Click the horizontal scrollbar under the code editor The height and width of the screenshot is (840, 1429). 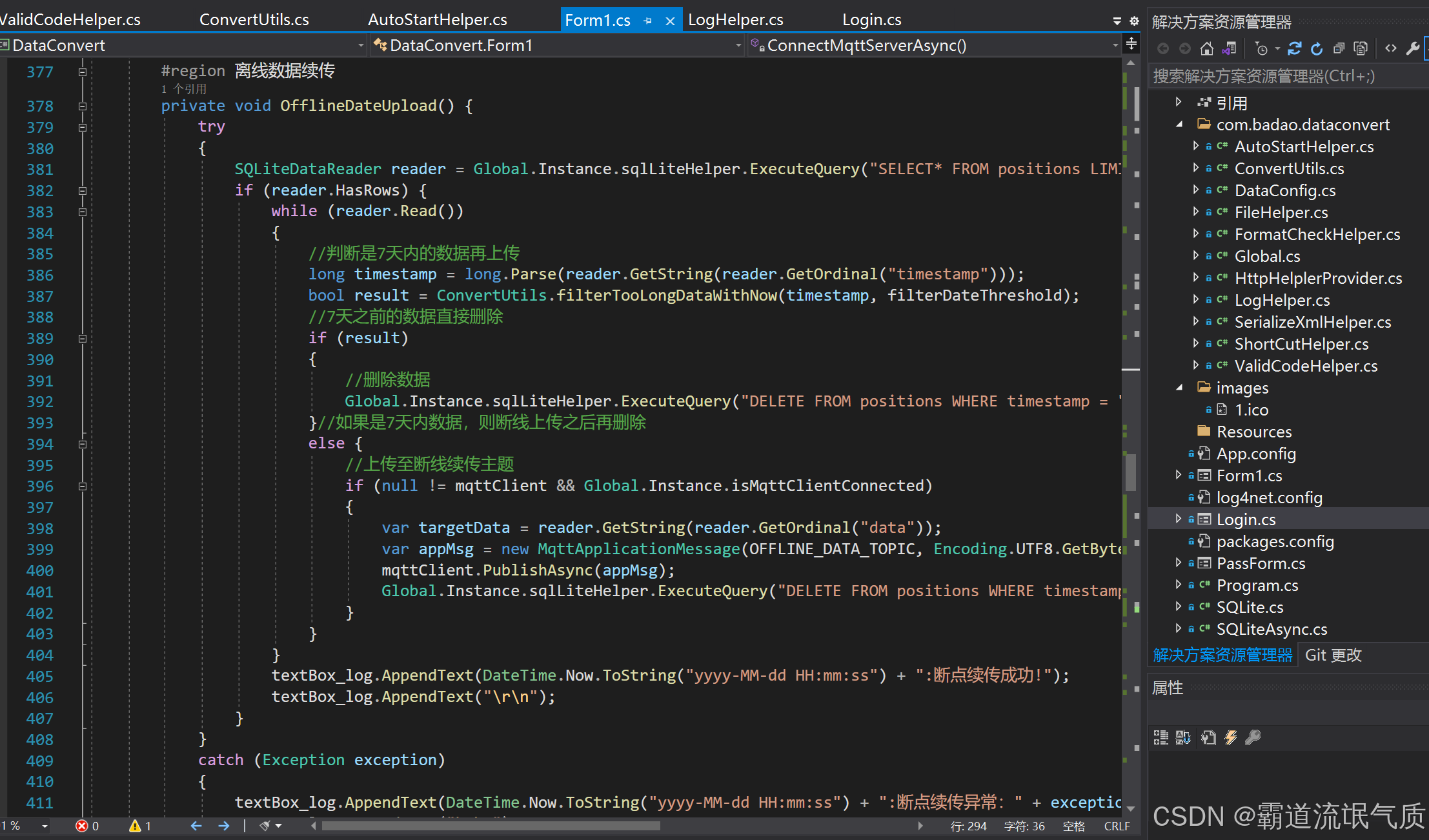[x=491, y=826]
